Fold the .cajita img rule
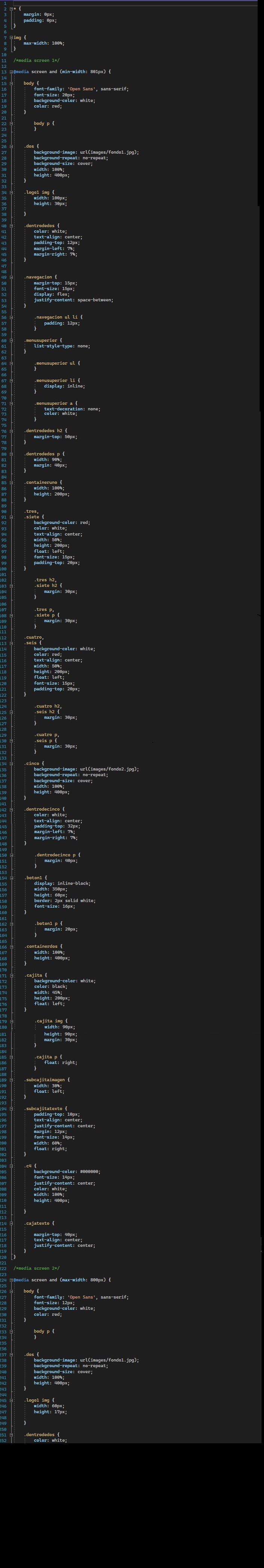Screen dimensions: 264x1568 pyautogui.click(x=11, y=1021)
